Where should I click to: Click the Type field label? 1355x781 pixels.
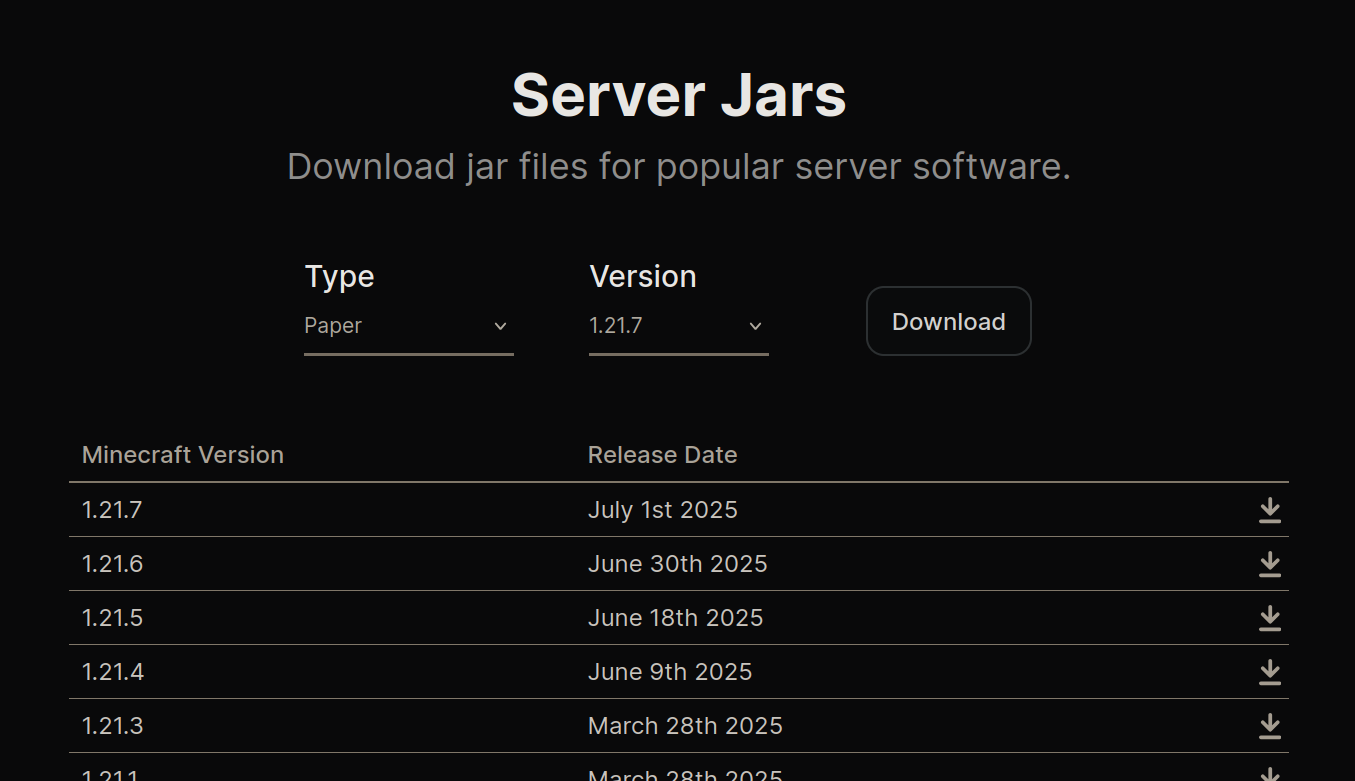[x=339, y=276]
